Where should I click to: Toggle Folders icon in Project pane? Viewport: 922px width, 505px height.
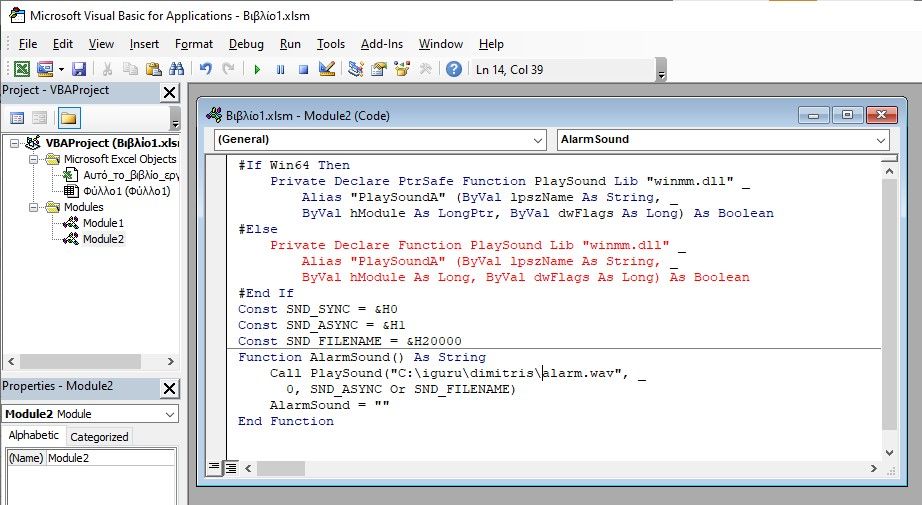(68, 118)
